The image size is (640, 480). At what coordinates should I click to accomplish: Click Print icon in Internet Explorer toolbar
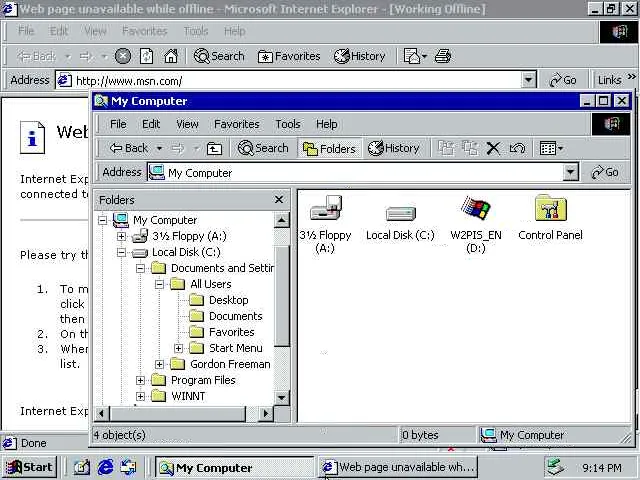coord(443,56)
